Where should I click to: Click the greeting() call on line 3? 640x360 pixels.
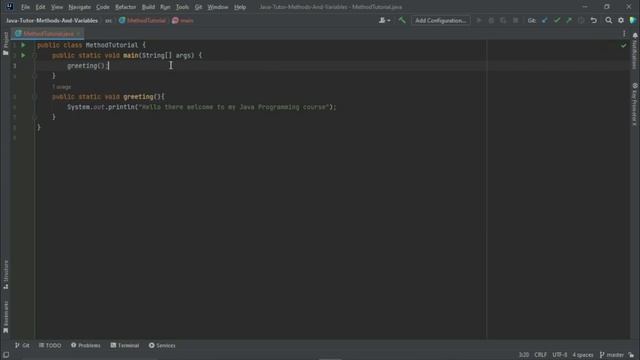87,66
